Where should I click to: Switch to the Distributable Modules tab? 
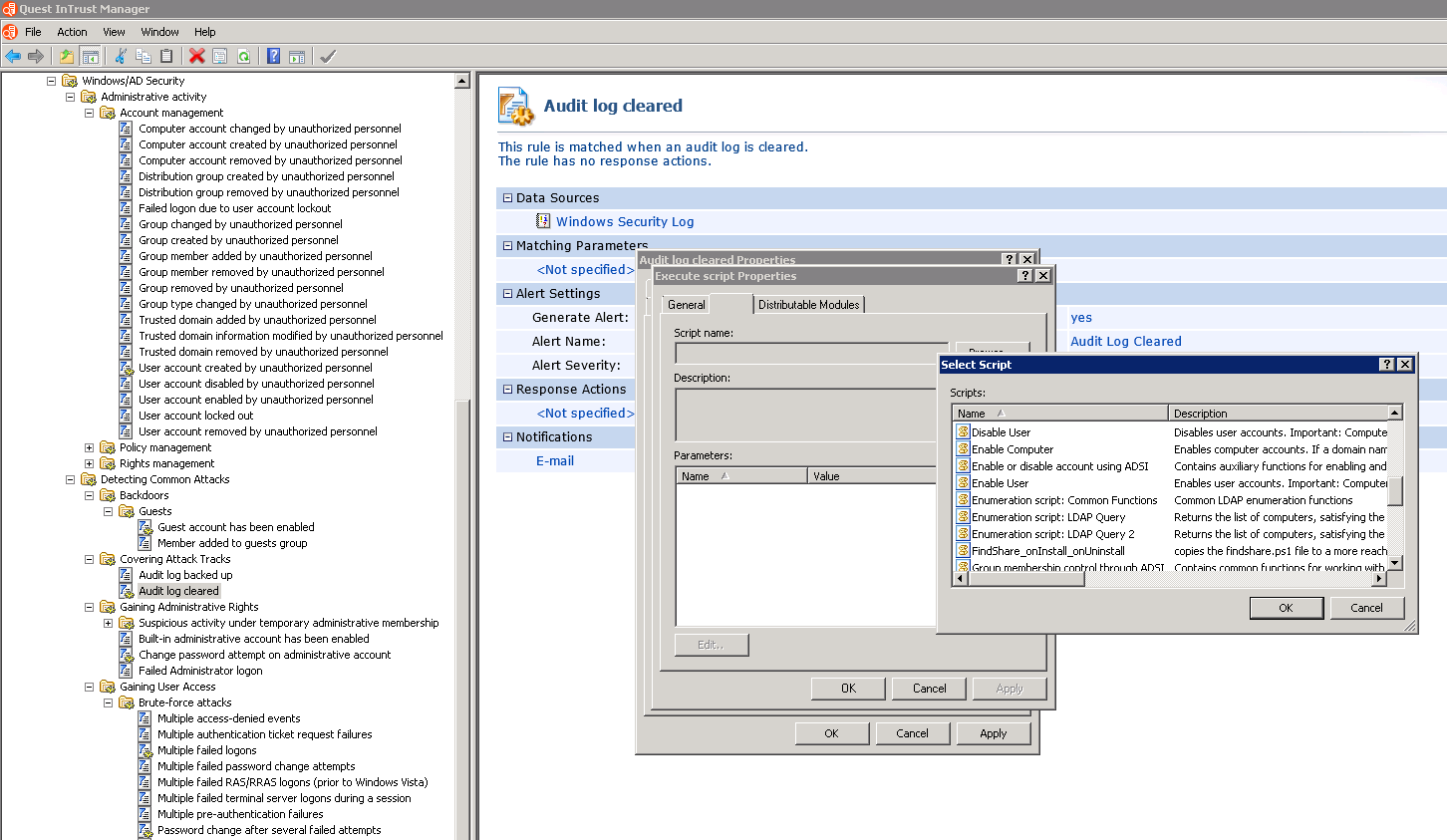808,305
